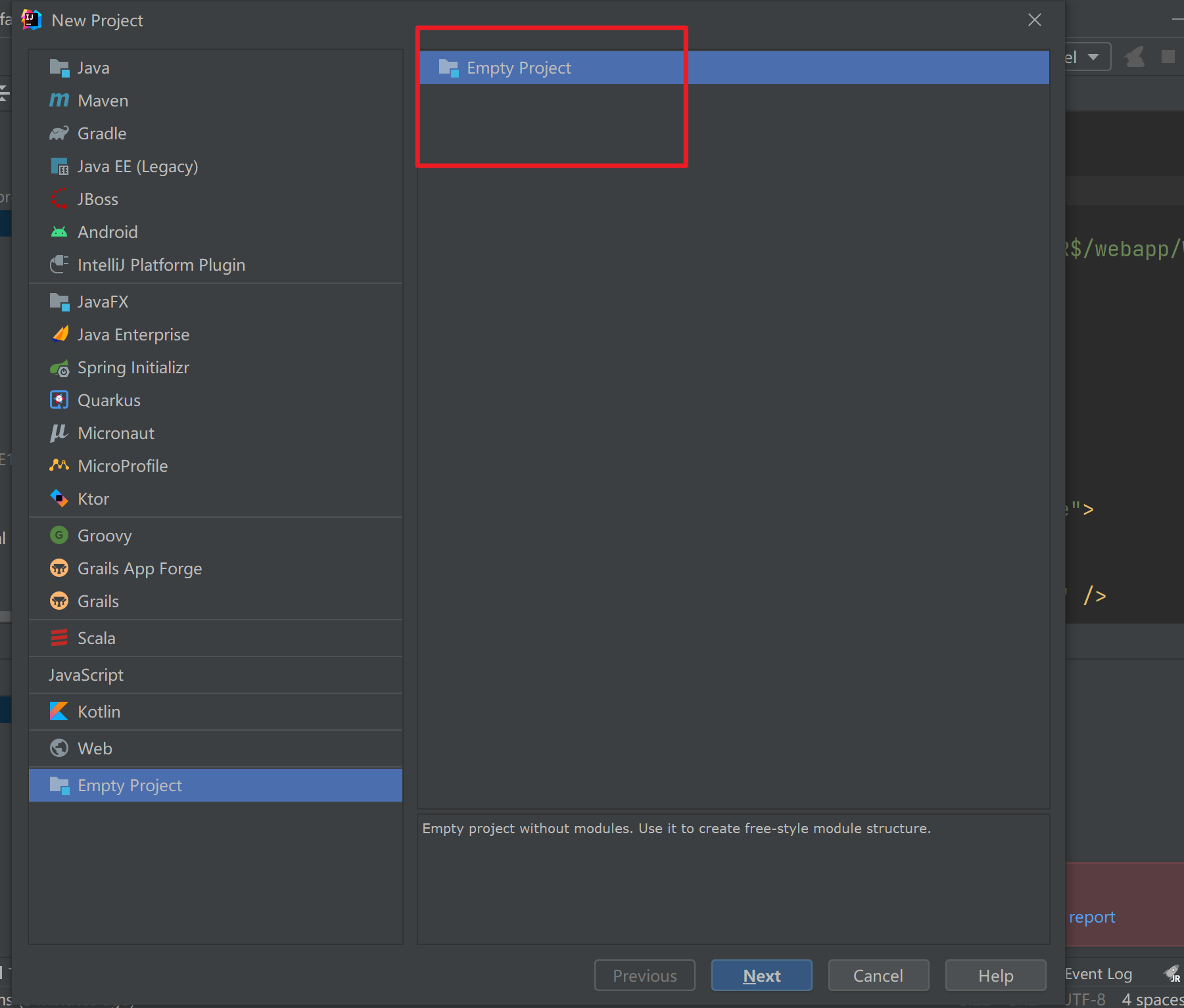
Task: Select the Java project type icon
Action: pos(59,68)
